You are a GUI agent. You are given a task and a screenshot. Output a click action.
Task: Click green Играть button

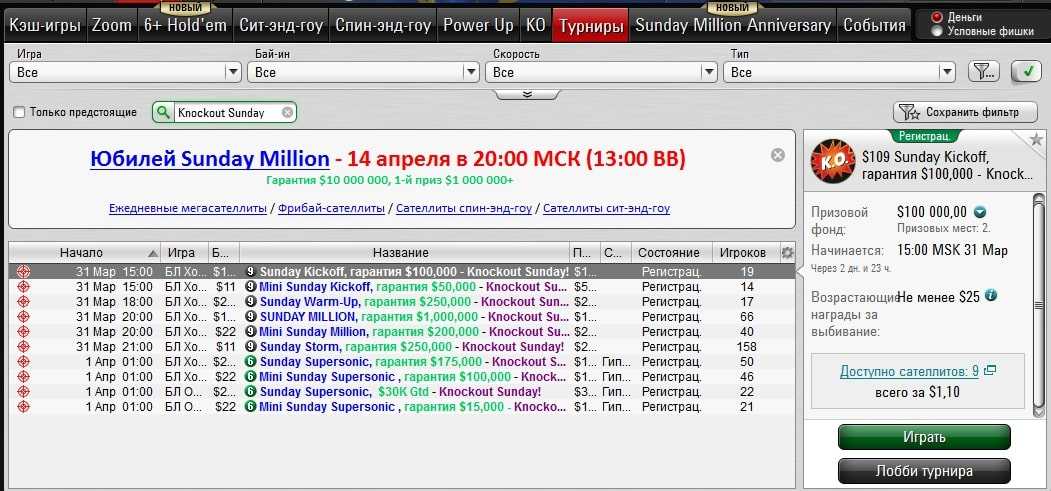tap(924, 437)
